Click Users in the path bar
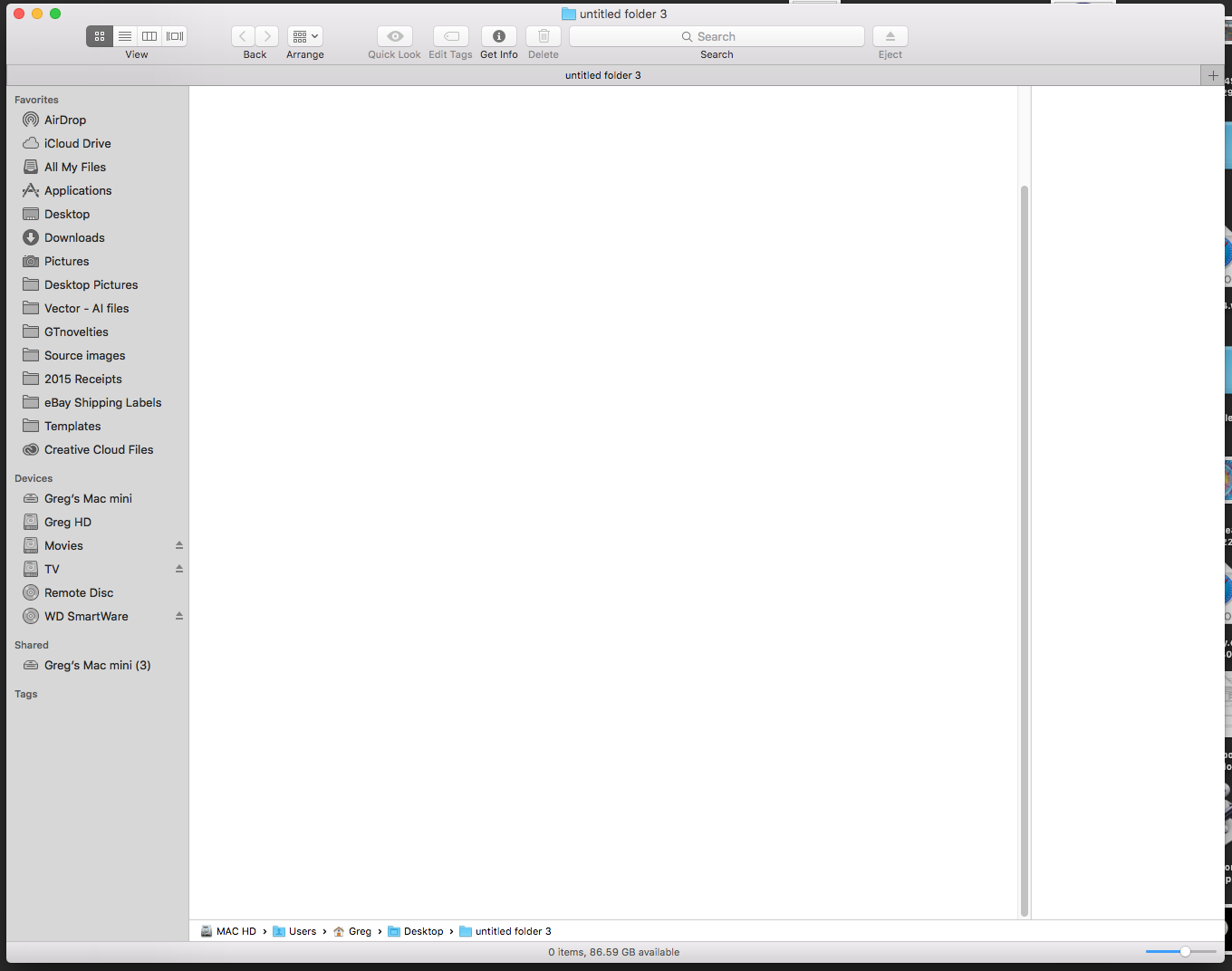 coord(294,931)
